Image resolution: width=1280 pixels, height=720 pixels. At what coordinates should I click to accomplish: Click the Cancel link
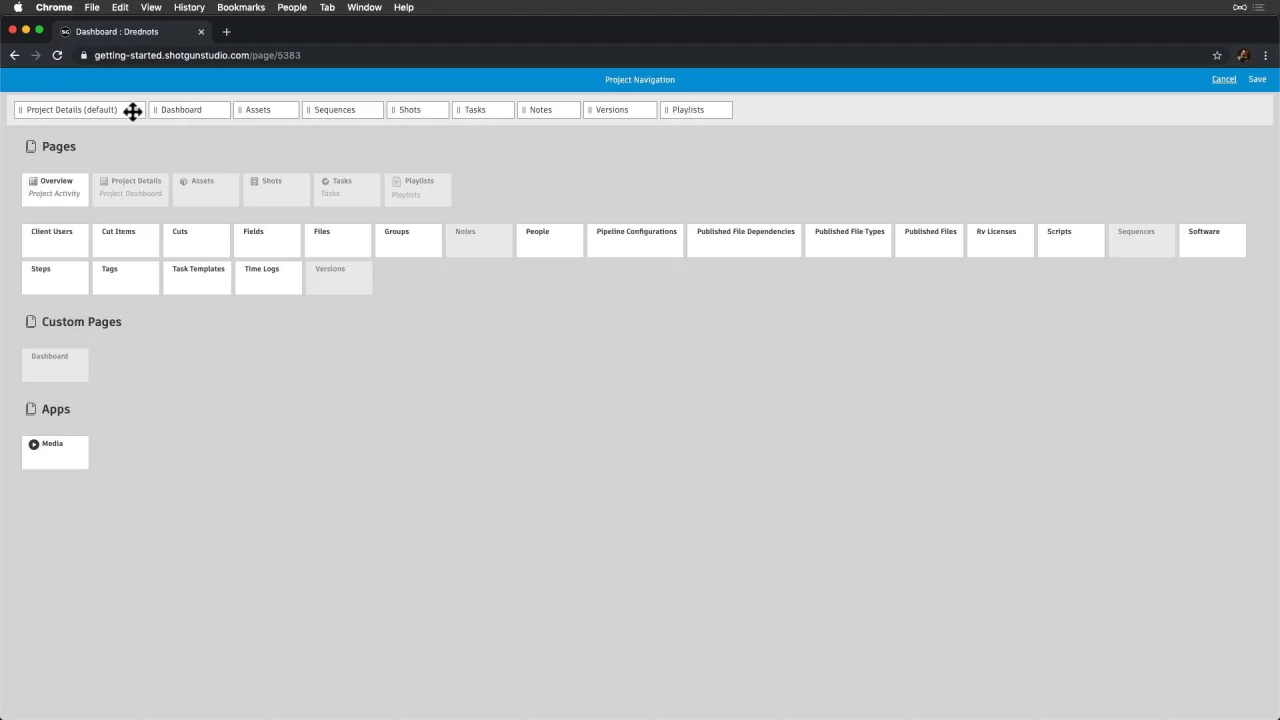tap(1224, 79)
